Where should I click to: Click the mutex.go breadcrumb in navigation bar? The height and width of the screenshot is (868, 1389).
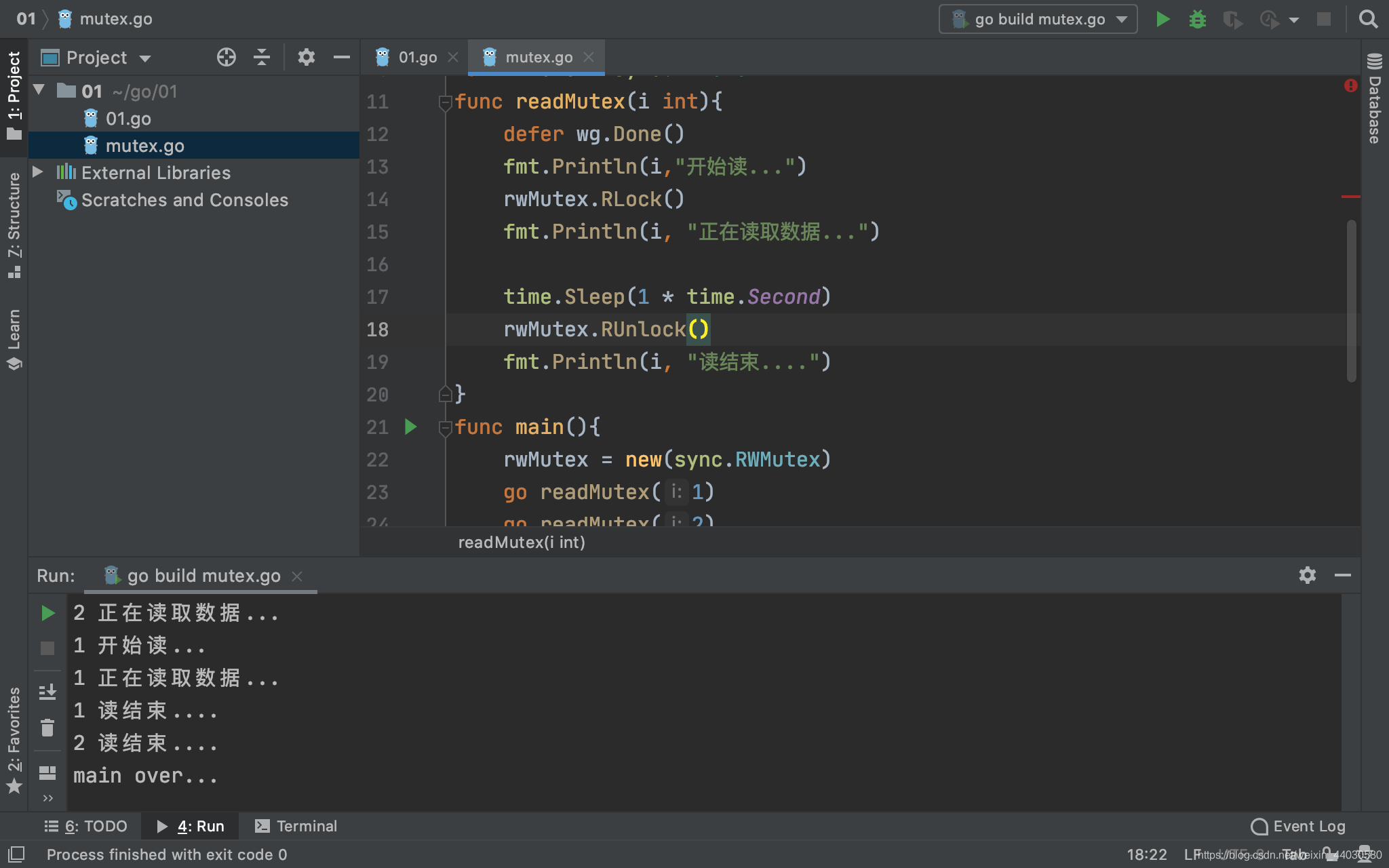106,19
